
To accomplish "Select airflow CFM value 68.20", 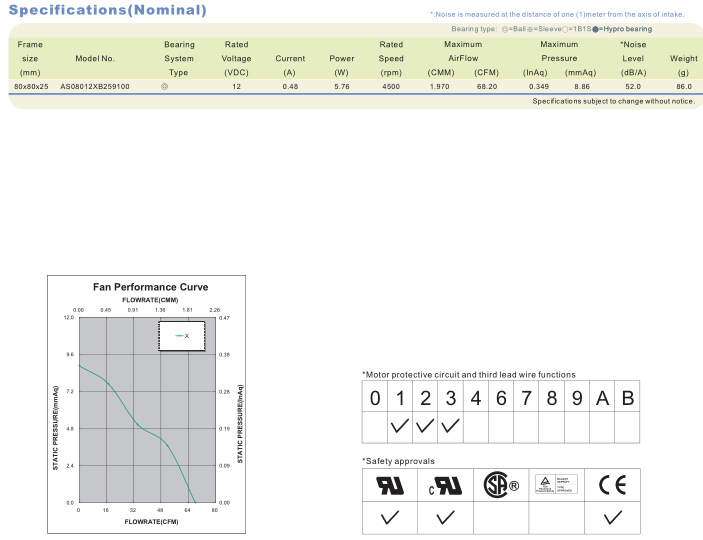I will click(487, 87).
